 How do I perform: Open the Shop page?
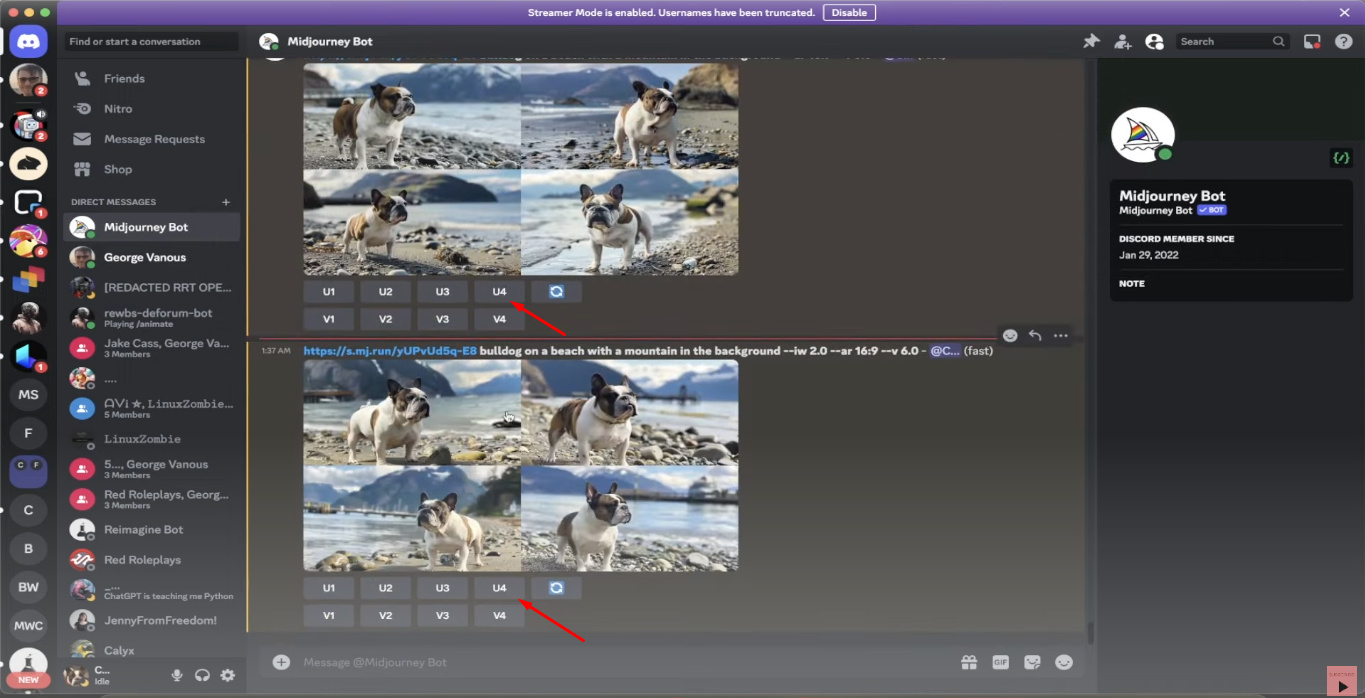point(152,169)
